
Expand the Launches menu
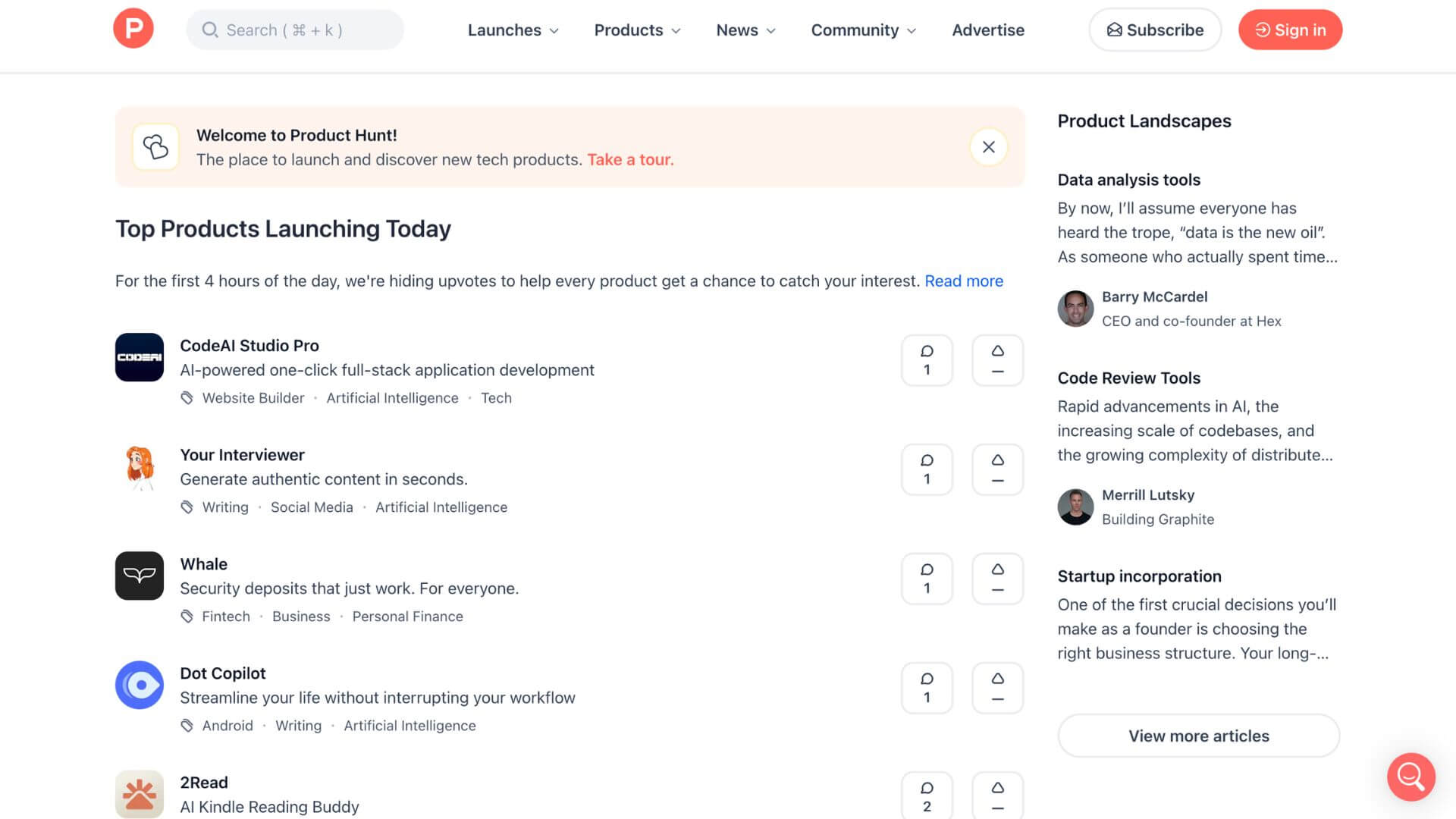(x=513, y=30)
